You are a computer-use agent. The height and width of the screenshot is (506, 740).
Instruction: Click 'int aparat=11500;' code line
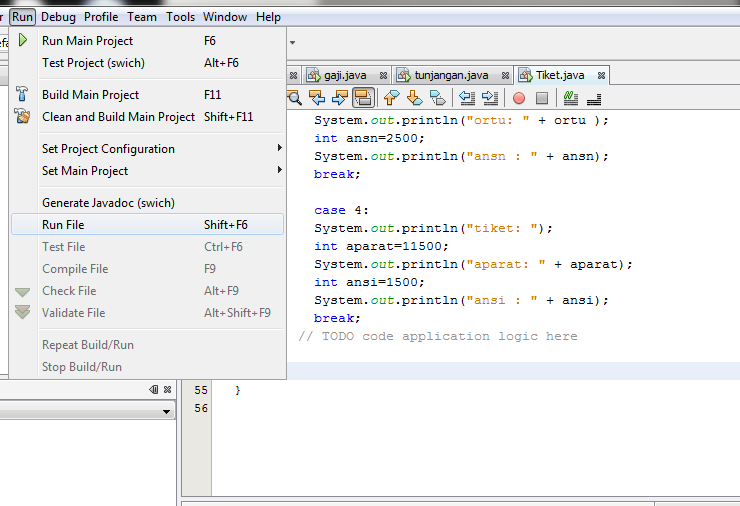(x=381, y=246)
